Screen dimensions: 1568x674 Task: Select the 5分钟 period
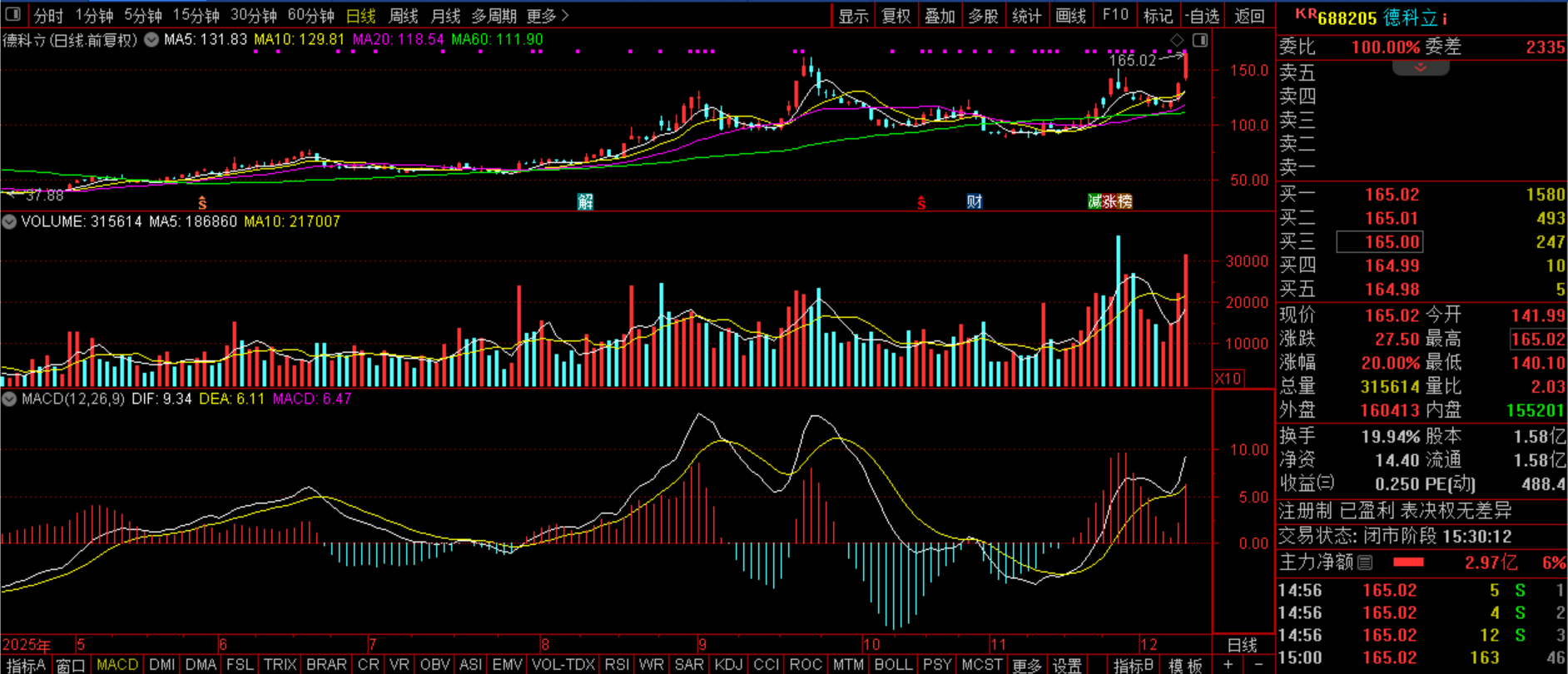(143, 15)
